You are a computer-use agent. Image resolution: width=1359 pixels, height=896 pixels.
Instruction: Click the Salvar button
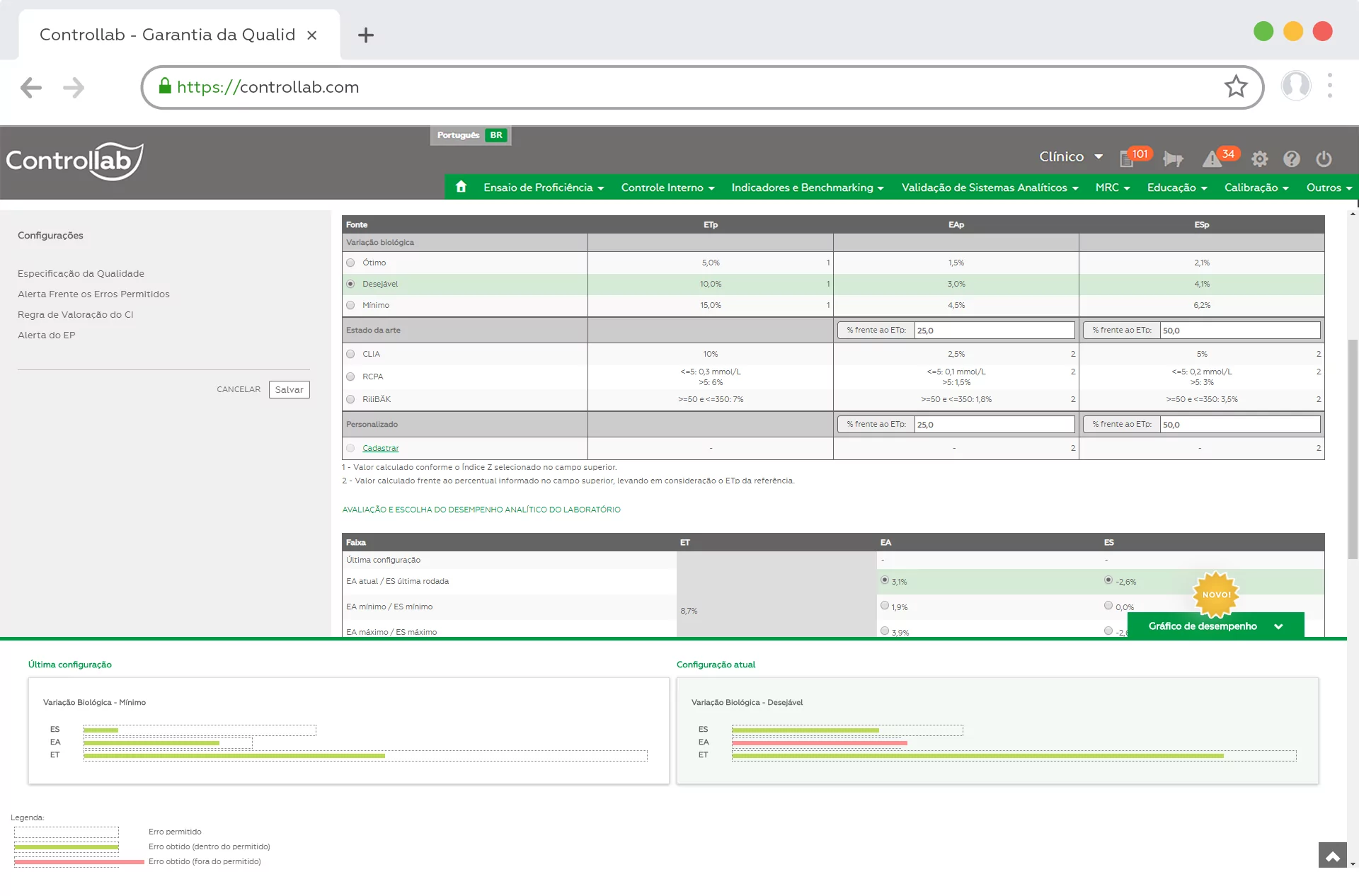[x=289, y=389]
